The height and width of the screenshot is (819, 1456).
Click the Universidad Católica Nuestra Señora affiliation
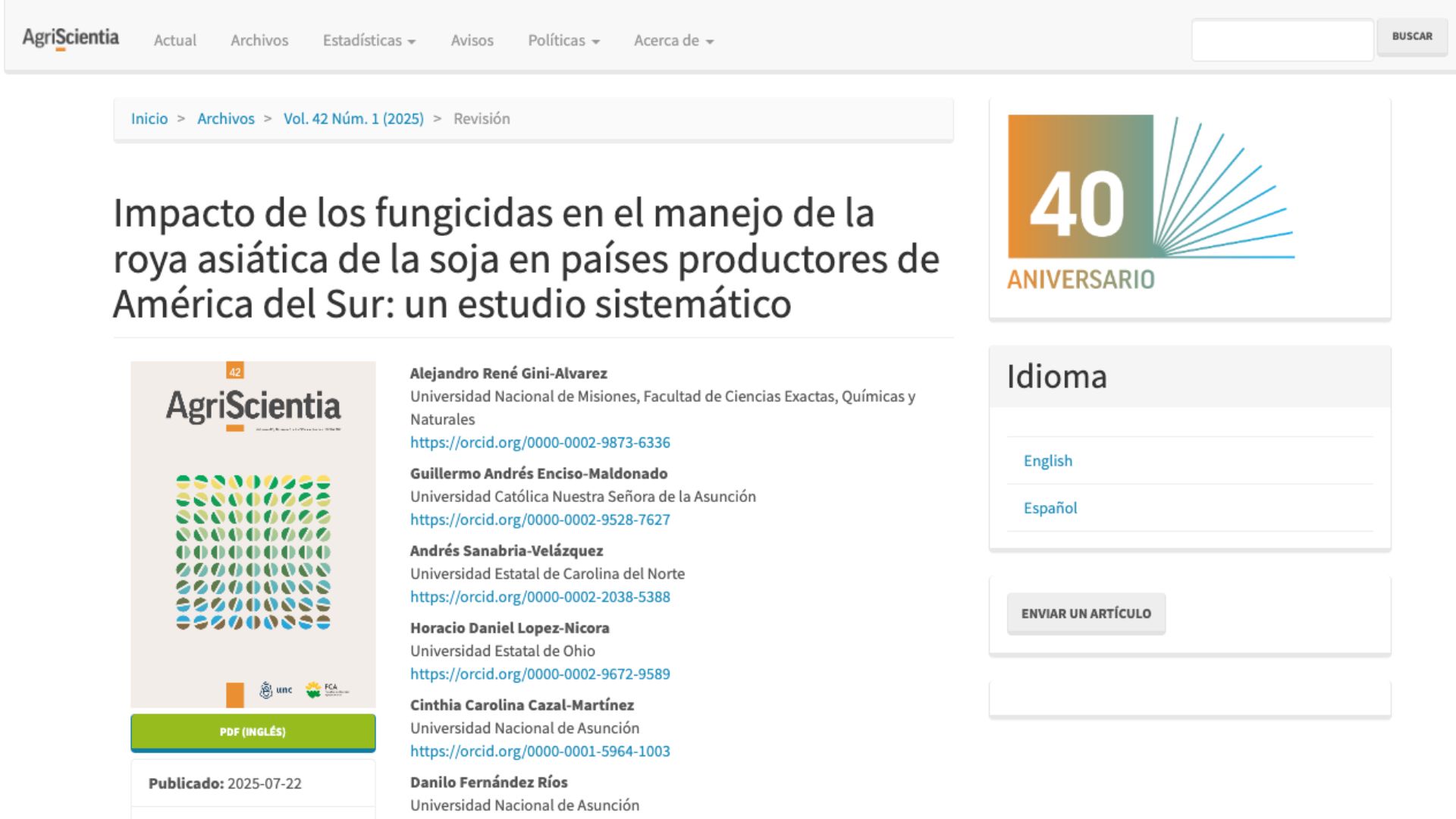[583, 496]
